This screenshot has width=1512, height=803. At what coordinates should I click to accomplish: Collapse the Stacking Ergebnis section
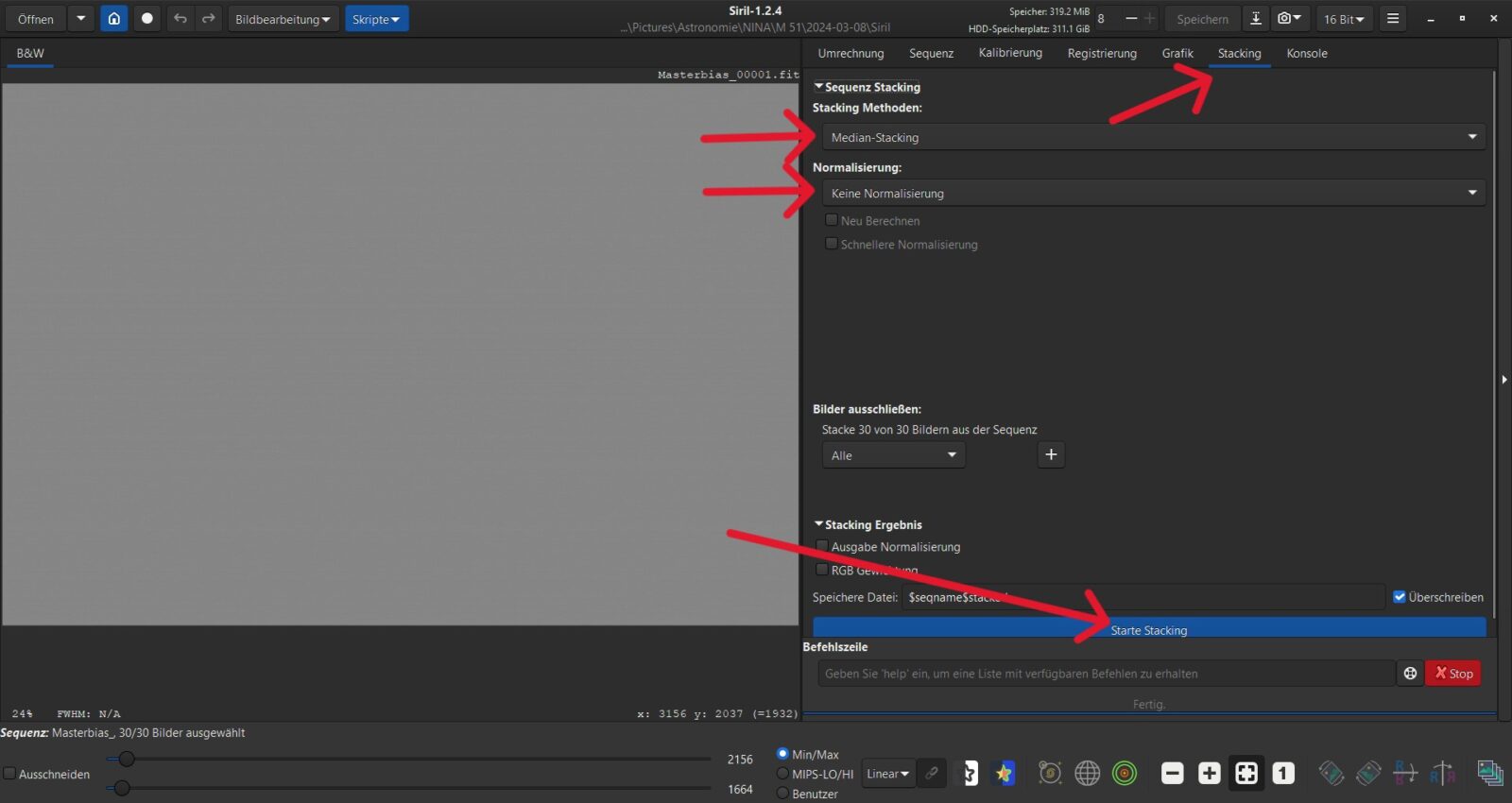coord(818,523)
